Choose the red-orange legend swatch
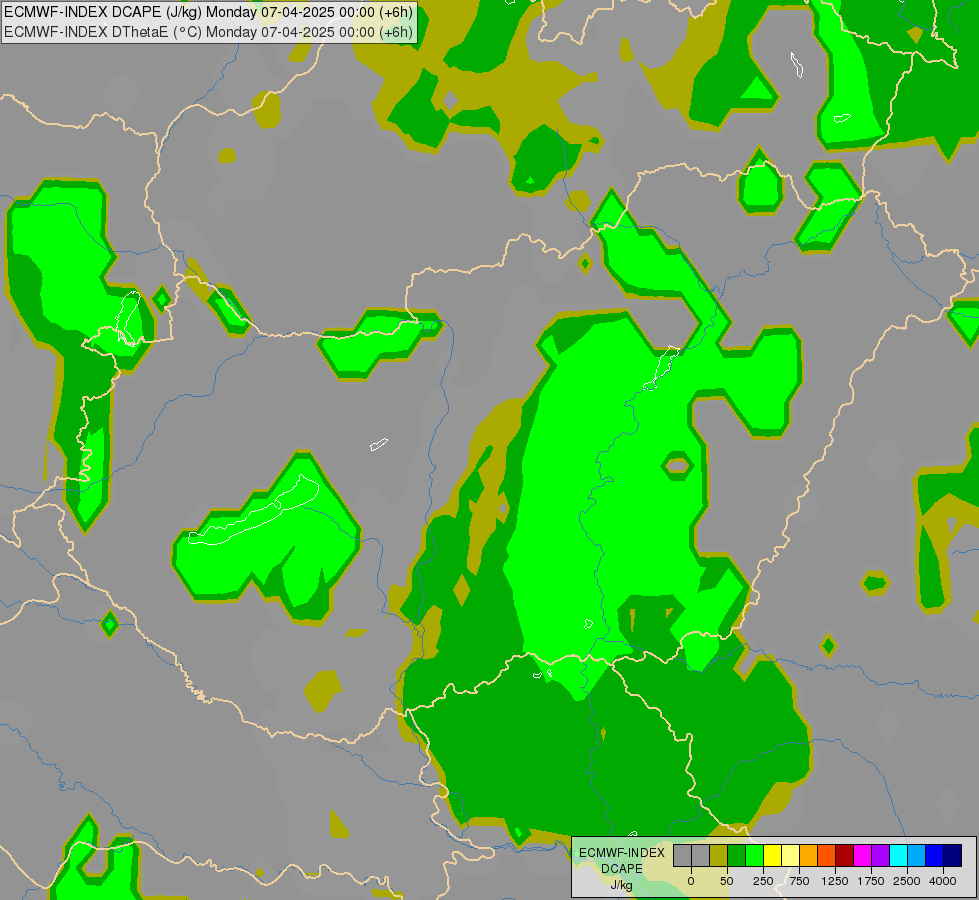The width and height of the screenshot is (979, 900). pyautogui.click(x=827, y=855)
